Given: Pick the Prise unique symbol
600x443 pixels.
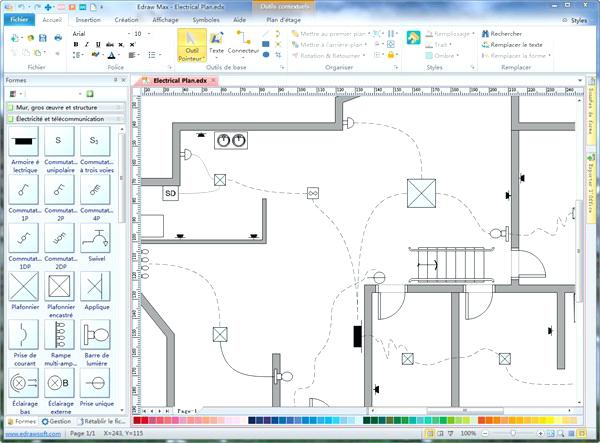Looking at the screenshot, I should coord(95,383).
